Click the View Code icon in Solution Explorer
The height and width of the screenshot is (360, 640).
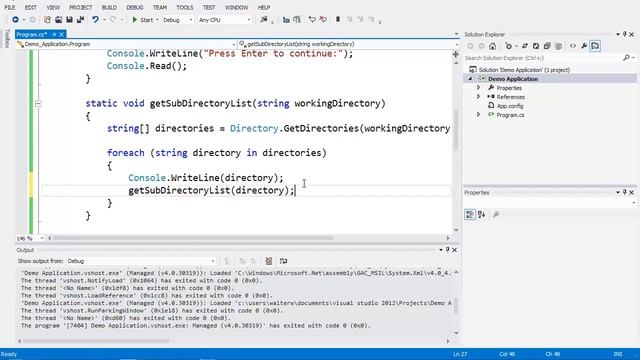pyautogui.click(x=573, y=46)
